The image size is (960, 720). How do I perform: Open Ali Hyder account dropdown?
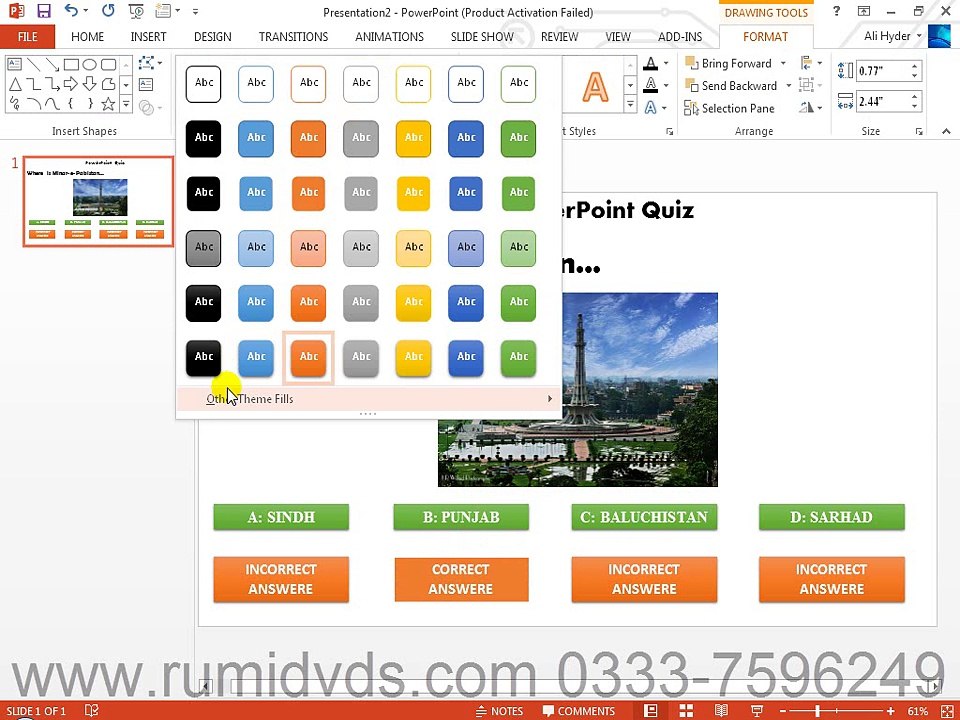[892, 36]
